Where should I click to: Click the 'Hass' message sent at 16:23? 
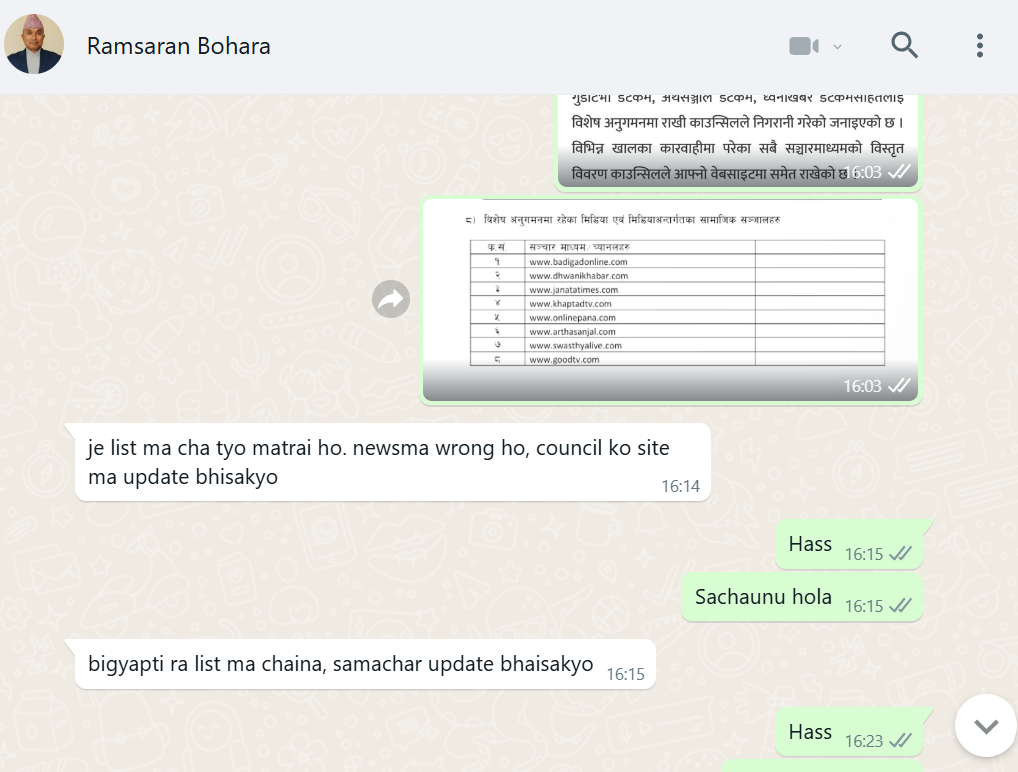tap(810, 732)
